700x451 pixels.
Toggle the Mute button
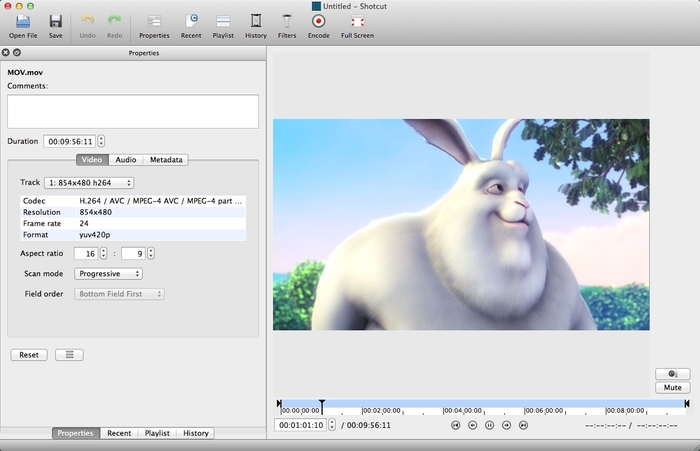(x=672, y=388)
